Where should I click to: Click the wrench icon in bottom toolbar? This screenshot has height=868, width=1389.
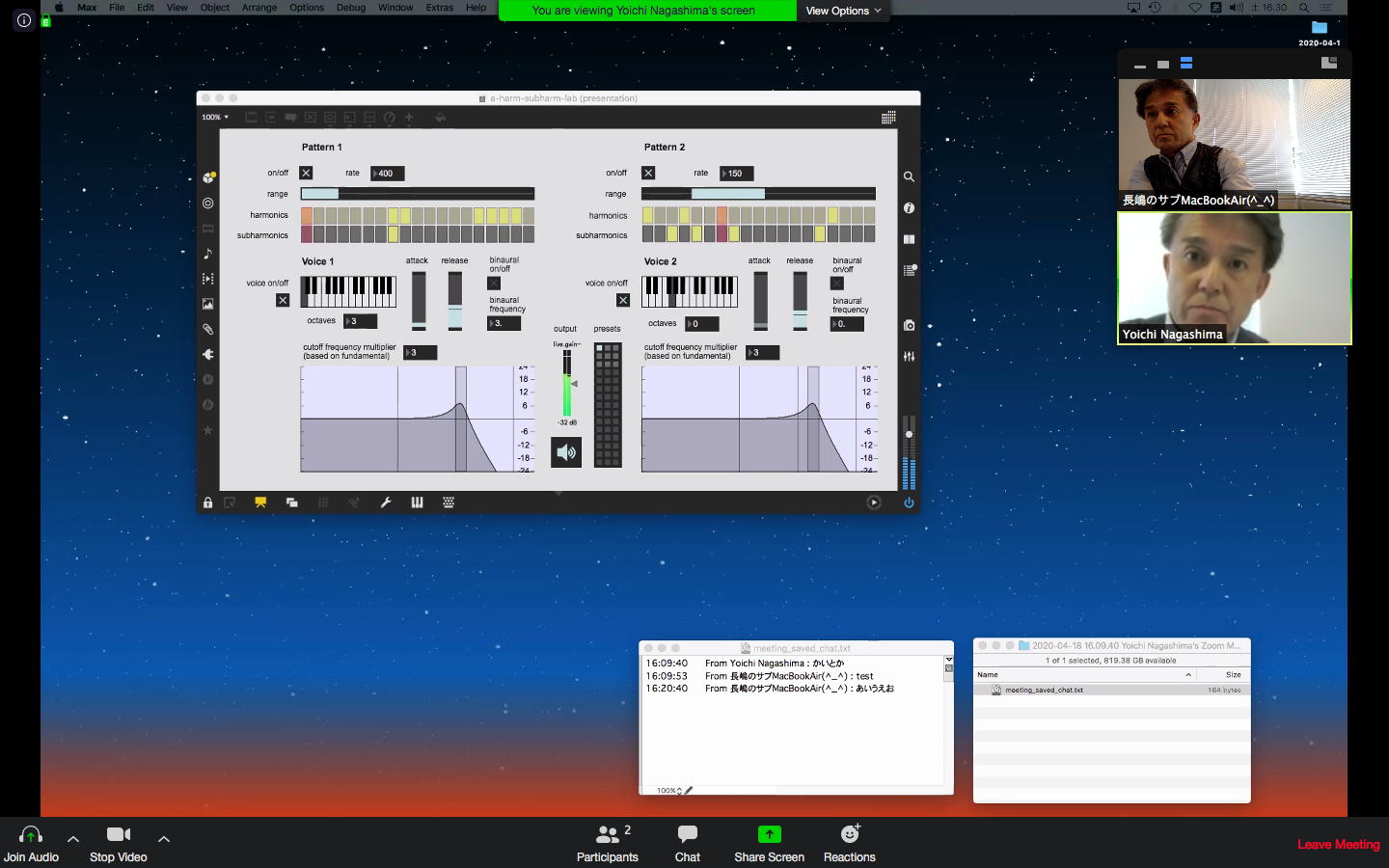[386, 502]
